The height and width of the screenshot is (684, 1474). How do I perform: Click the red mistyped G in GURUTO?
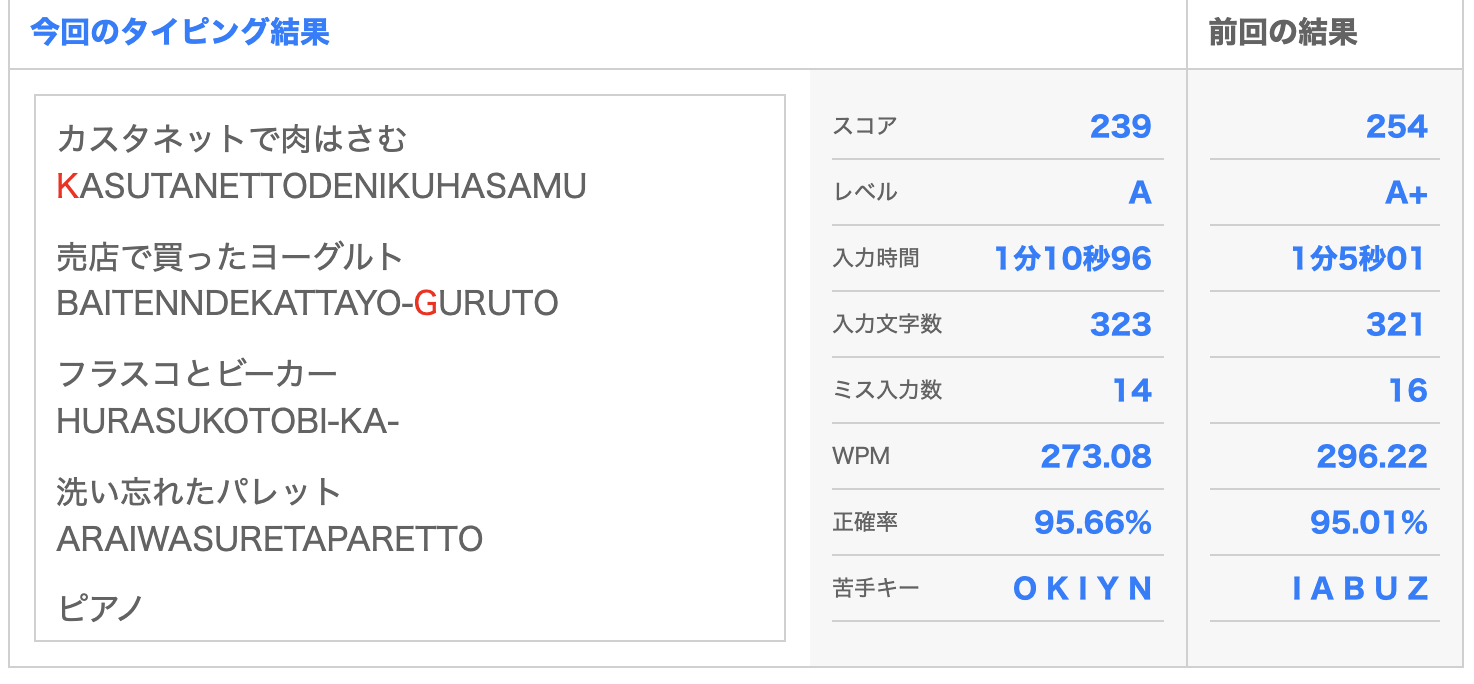[x=425, y=303]
